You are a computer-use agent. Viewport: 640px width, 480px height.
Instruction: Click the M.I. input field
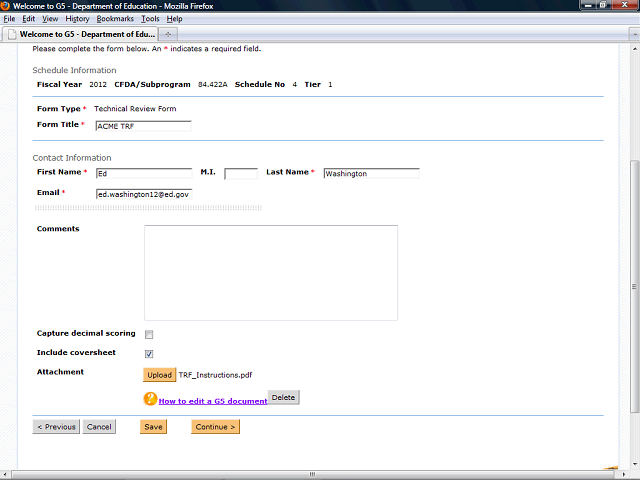click(x=241, y=173)
